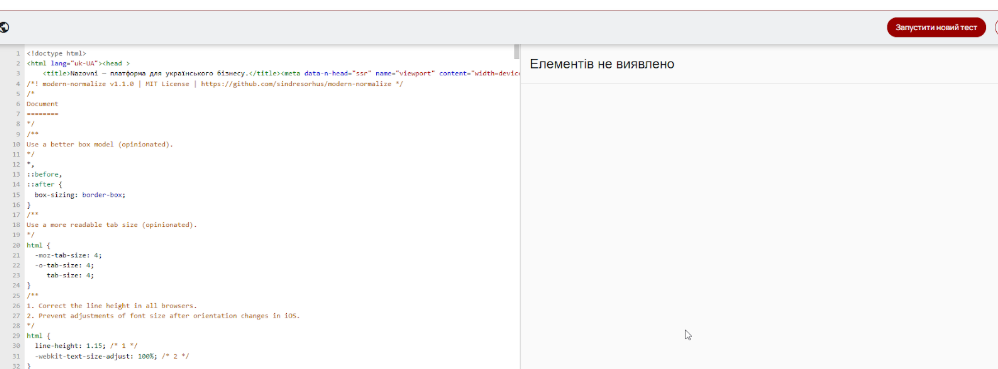Click the code pane vertical scrollbar thumb
Screen dimensions: 998x369
click(517, 51)
